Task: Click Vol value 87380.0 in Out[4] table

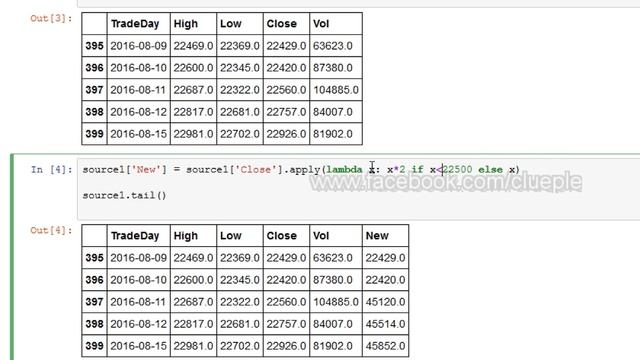Action: click(333, 280)
